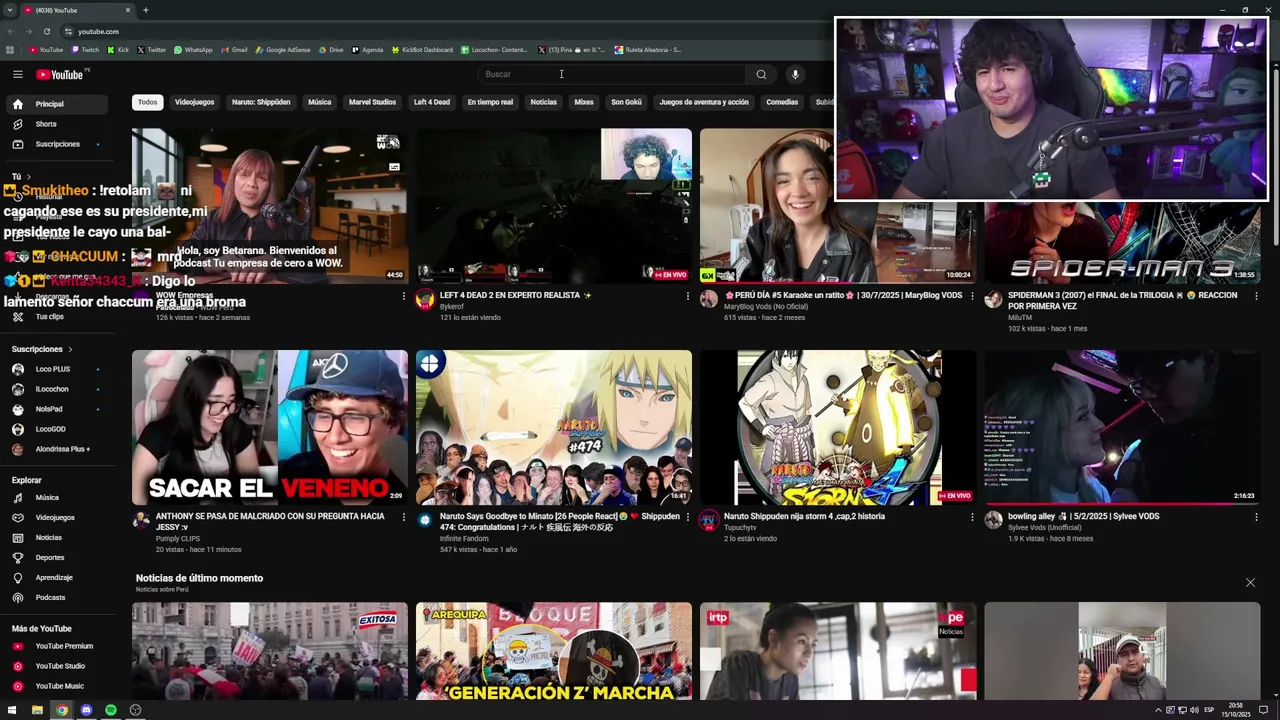Select the Marvel Studios filter chip
Viewport: 1280px width, 720px height.
(x=372, y=102)
